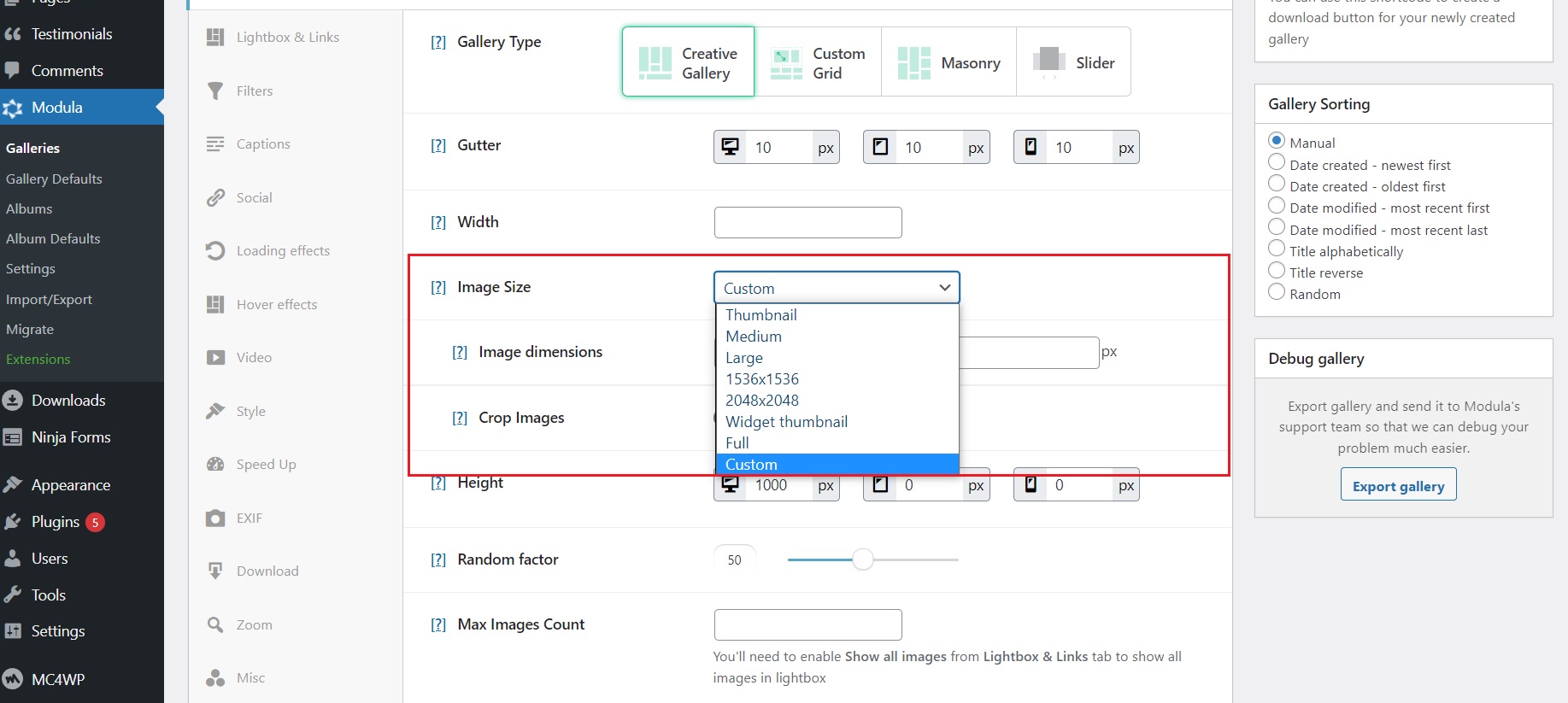Image resolution: width=1568 pixels, height=703 pixels.
Task: Click the Max Images Count field
Action: 807,624
